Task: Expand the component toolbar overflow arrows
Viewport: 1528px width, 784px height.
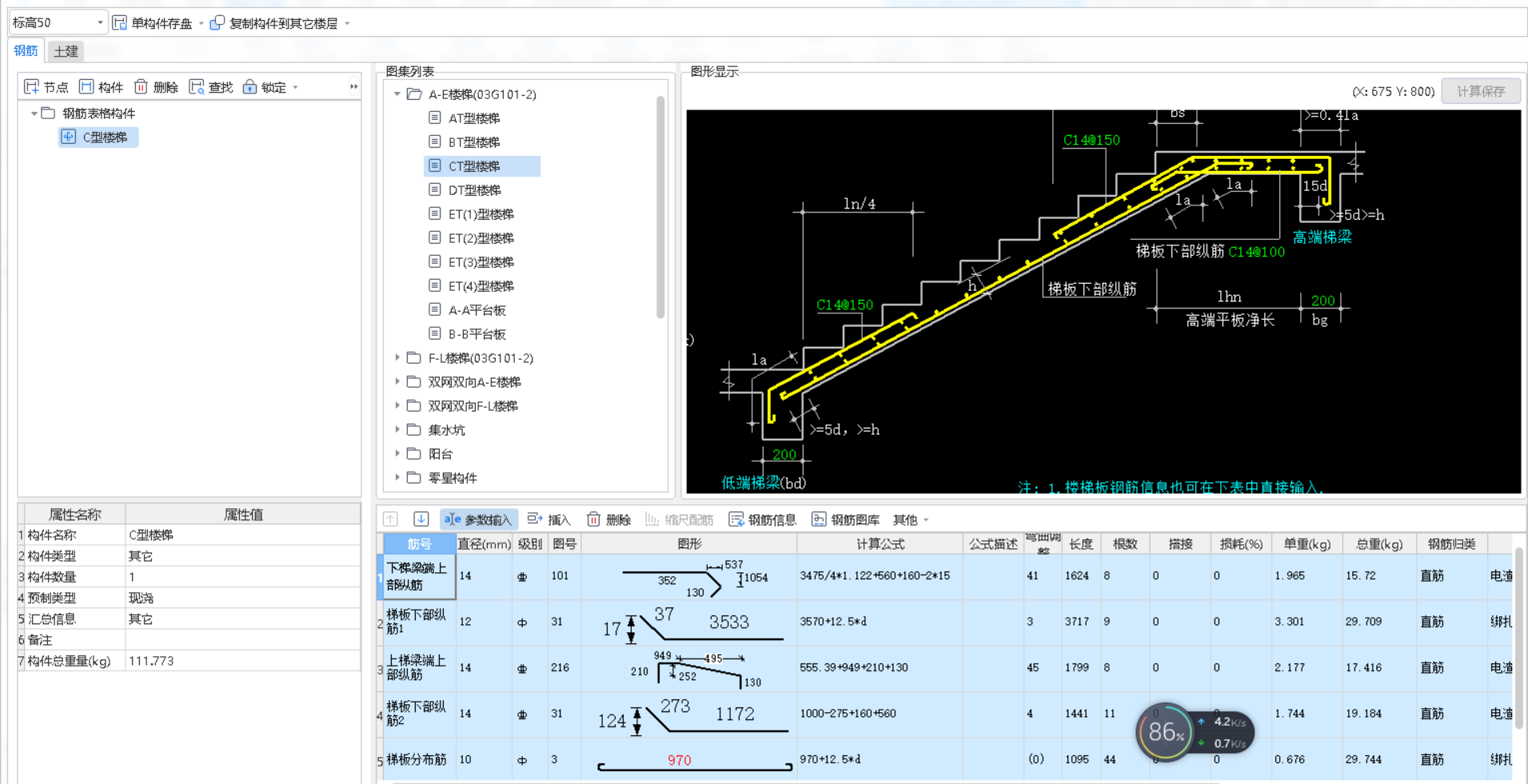Action: 353,86
